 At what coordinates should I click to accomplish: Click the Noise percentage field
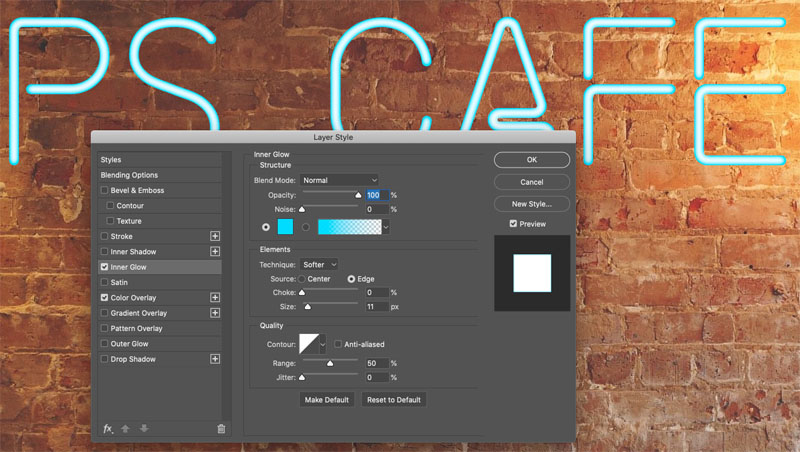coord(377,209)
